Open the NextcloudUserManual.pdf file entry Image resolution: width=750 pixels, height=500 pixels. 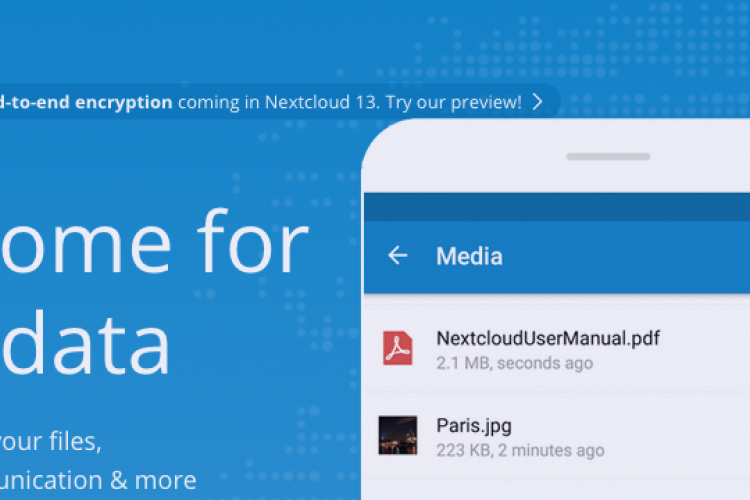tap(557, 349)
